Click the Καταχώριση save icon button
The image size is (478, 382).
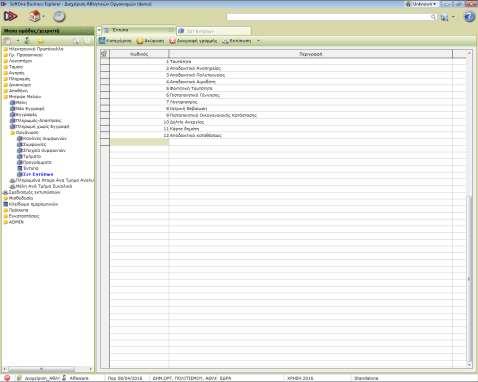point(115,41)
